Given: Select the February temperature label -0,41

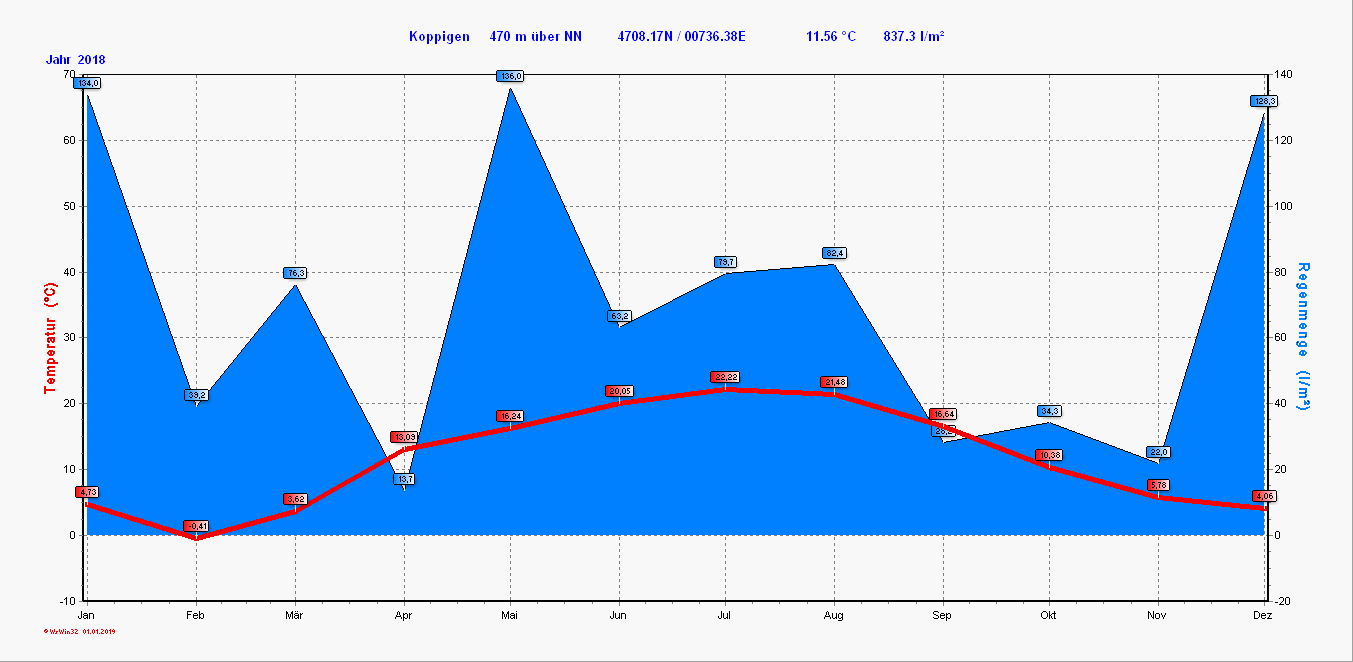Looking at the screenshot, I should [x=196, y=526].
